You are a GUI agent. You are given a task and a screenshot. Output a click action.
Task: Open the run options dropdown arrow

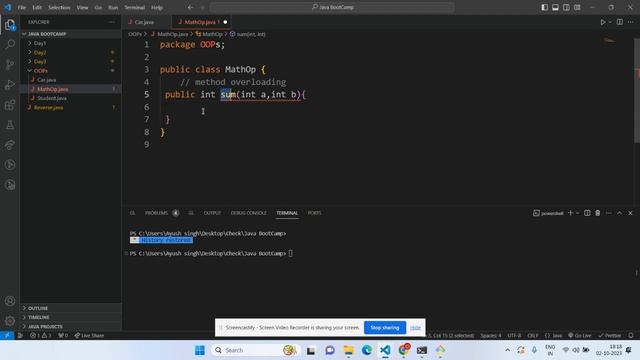tap(610, 22)
